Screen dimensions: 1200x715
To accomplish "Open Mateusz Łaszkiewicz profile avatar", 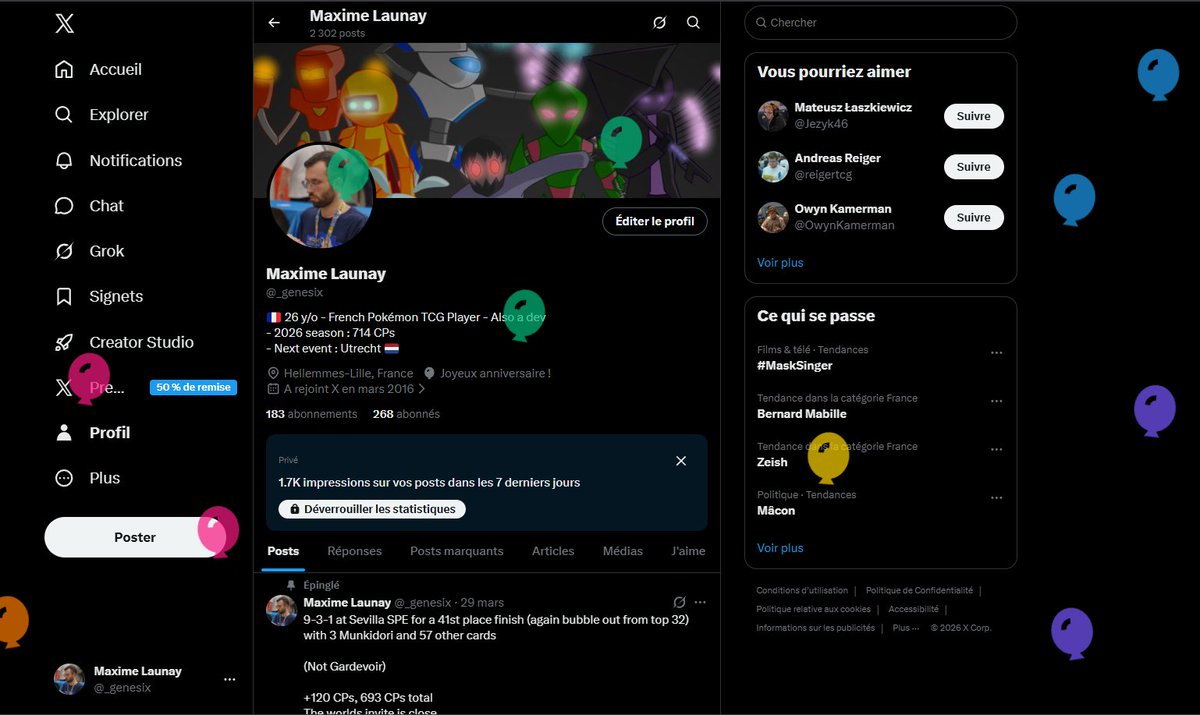I will click(773, 116).
